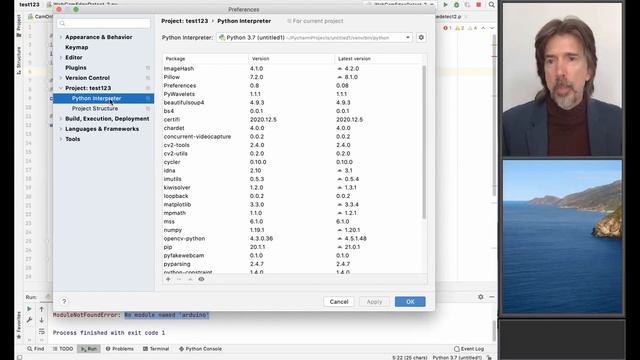640x360 pixels.
Task: Click the Uninstall package minus icon
Action: [x=179, y=279]
